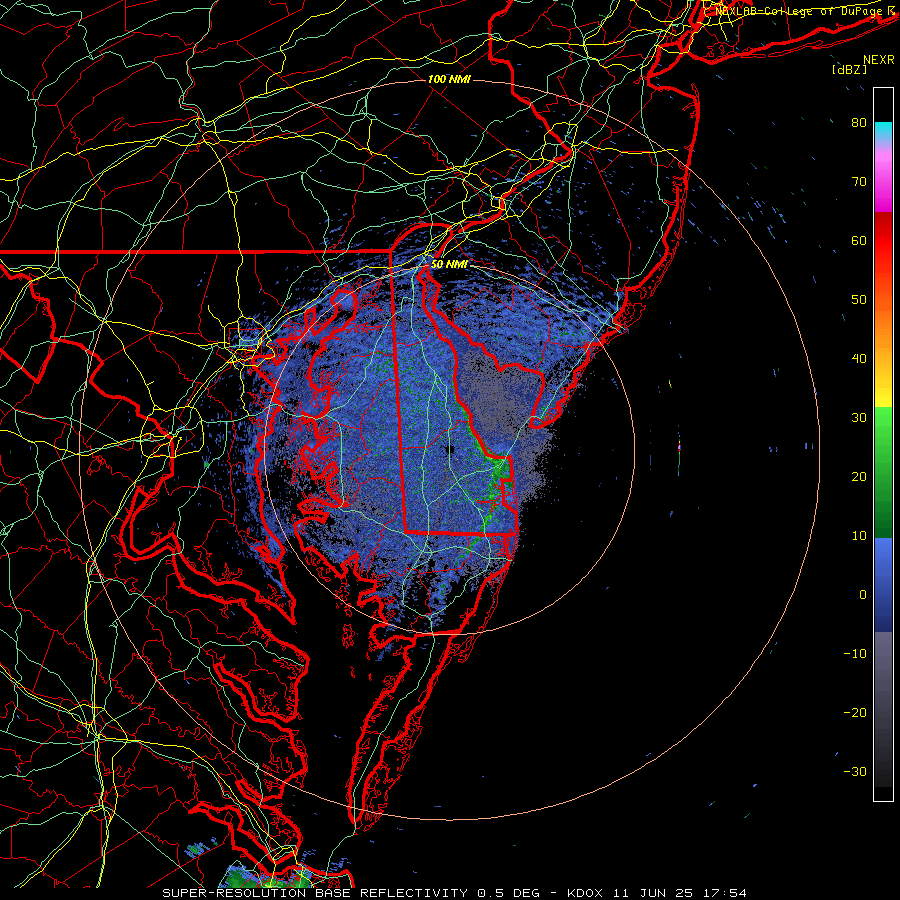The height and width of the screenshot is (900, 900).
Task: Click the "11 JUN 25" date in the caption
Action: click(x=654, y=893)
